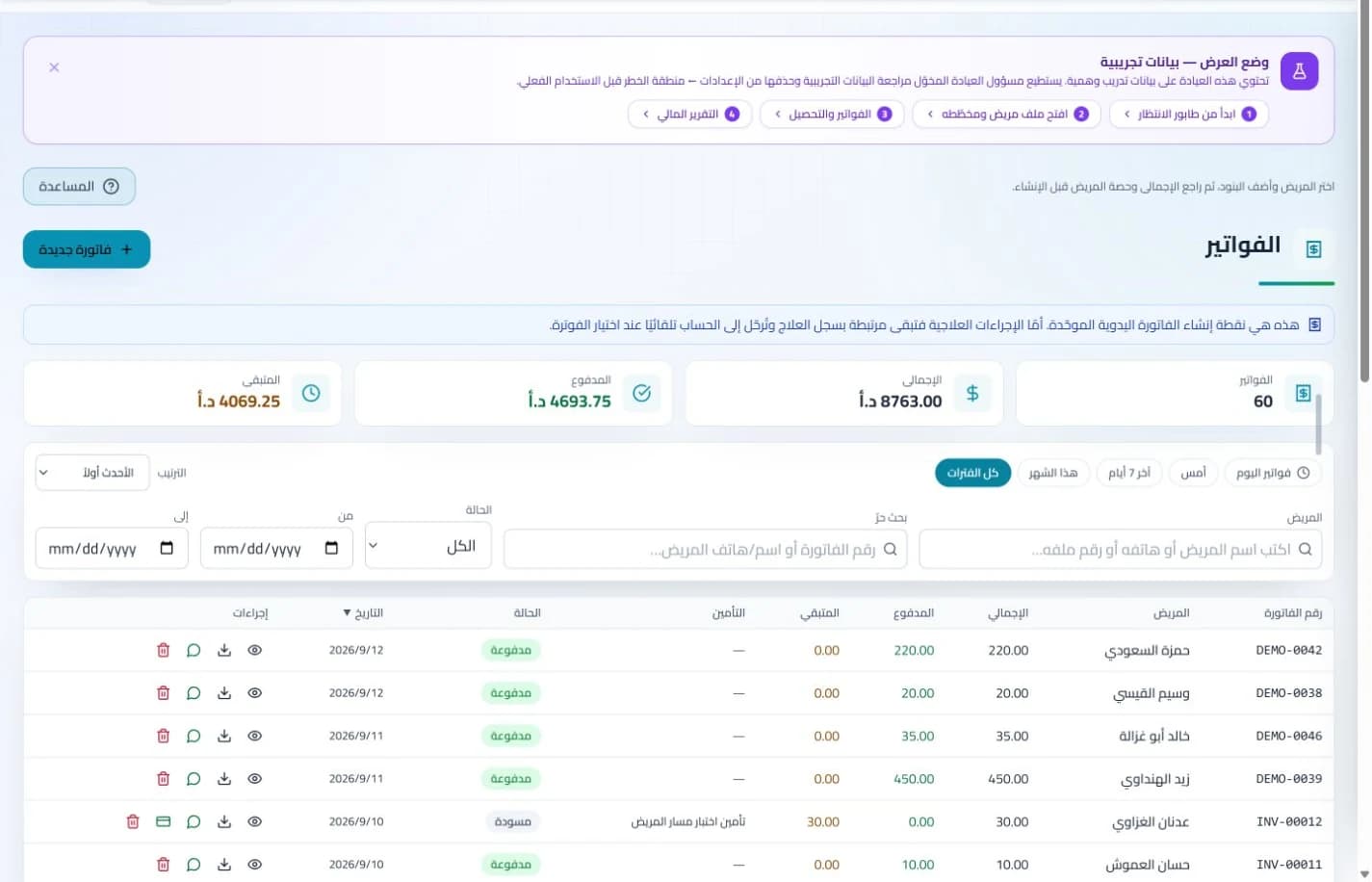The width and height of the screenshot is (1372, 882).
Task: Go to step 2 افتح ملف مريض ومخططه
Action: click(1006, 115)
